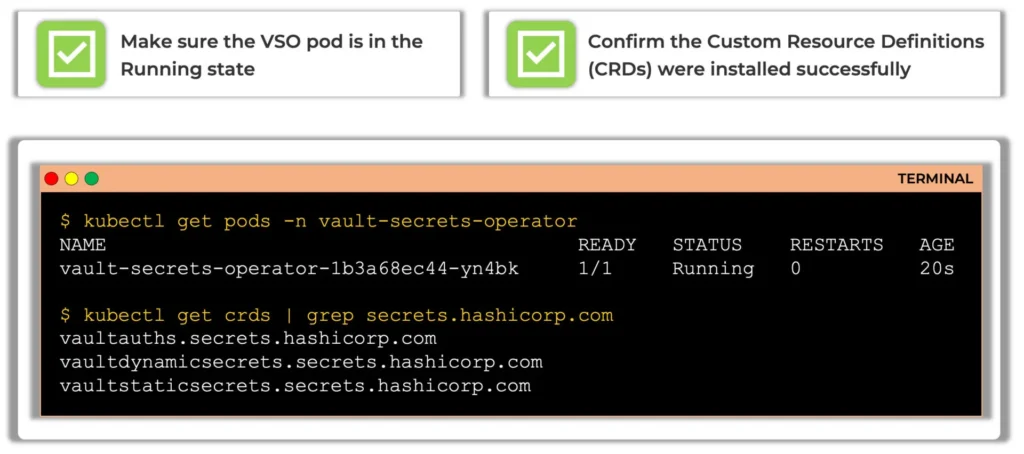Click the RESTARTS column header
Image resolution: width=1024 pixels, height=454 pixels.
(x=837, y=245)
